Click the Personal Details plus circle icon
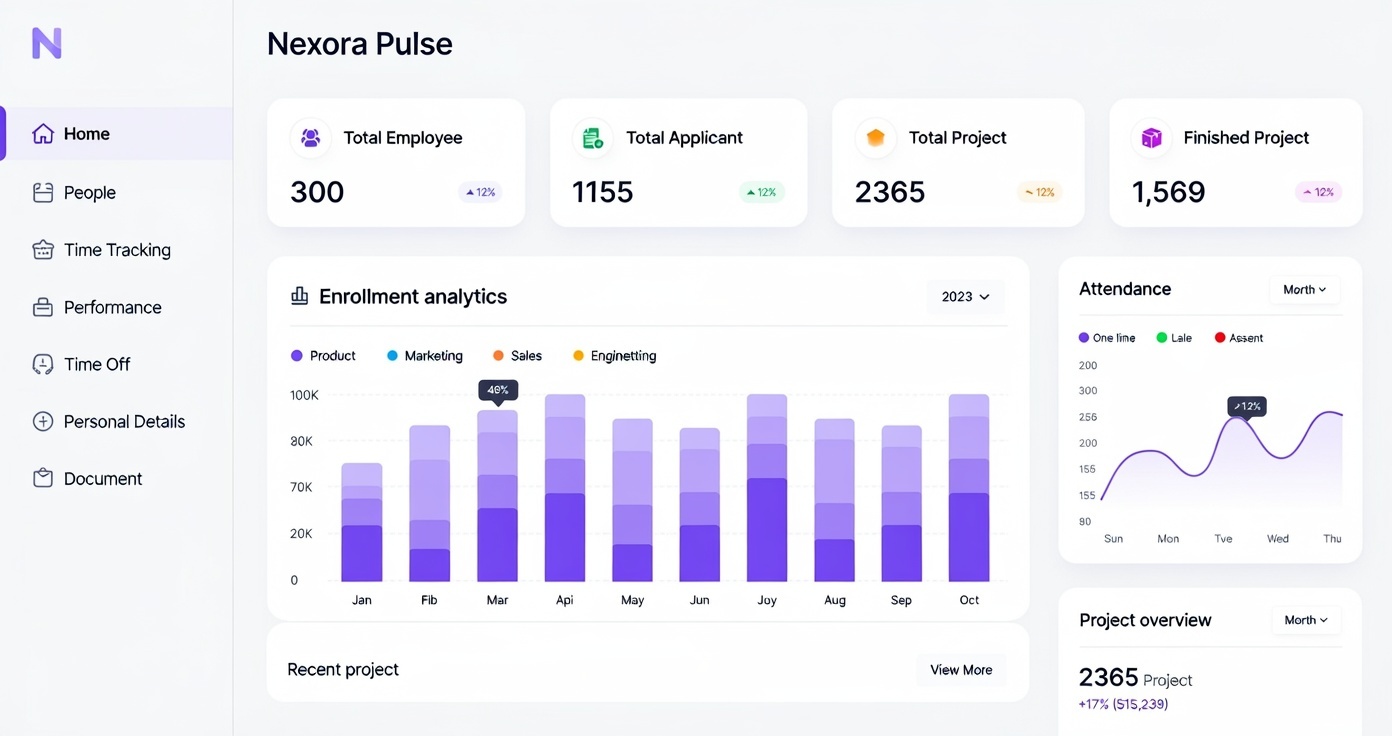Screen dimensions: 1392x736 [43, 422]
